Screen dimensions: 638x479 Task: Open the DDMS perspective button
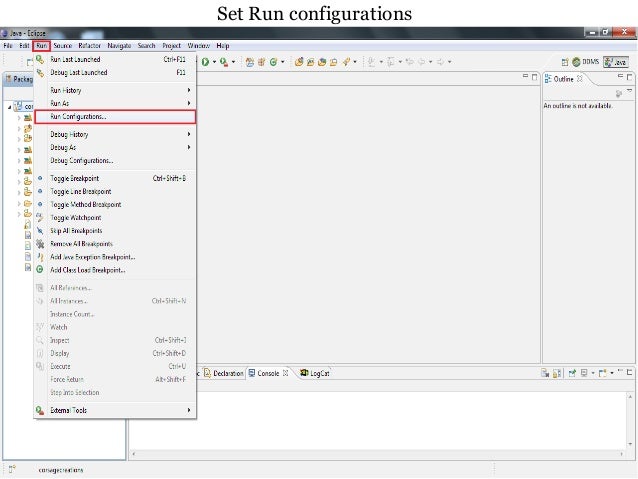[586, 62]
